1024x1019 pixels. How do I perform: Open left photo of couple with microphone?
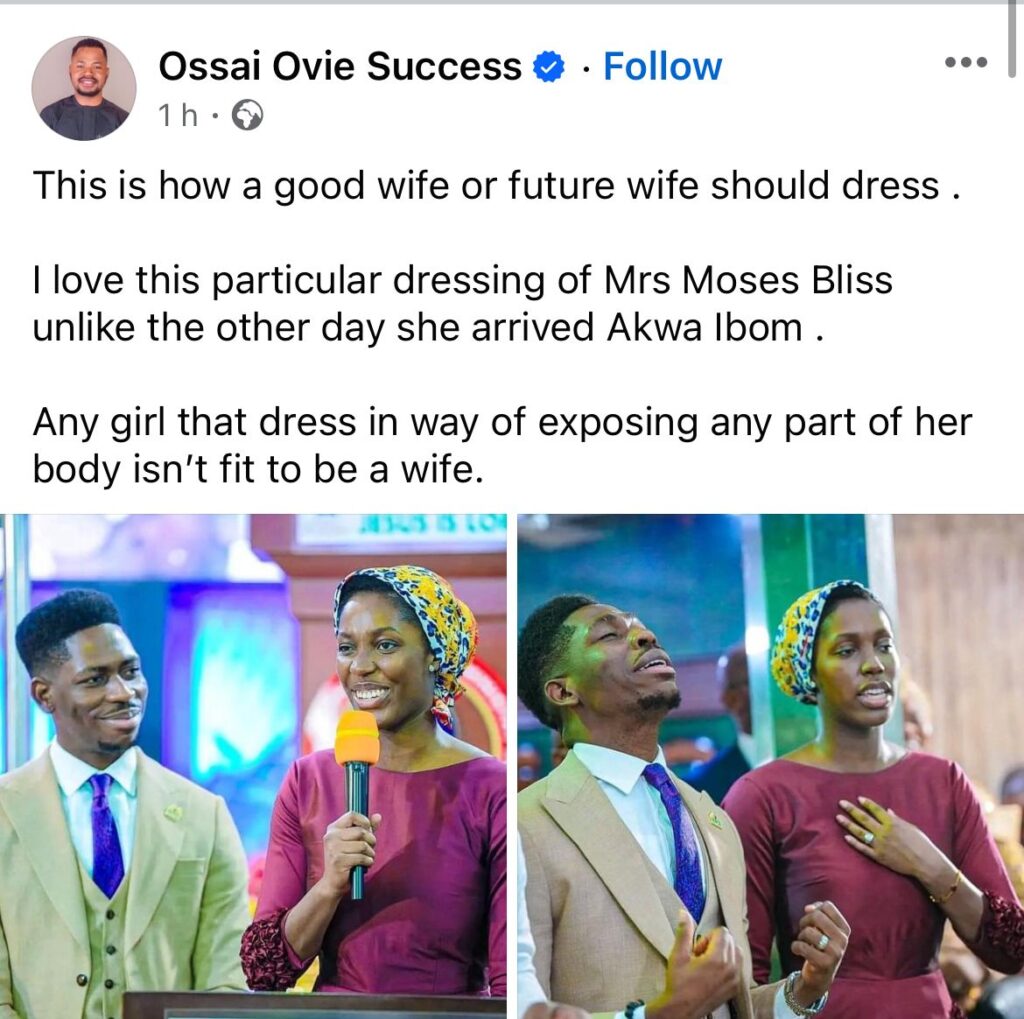(x=253, y=766)
